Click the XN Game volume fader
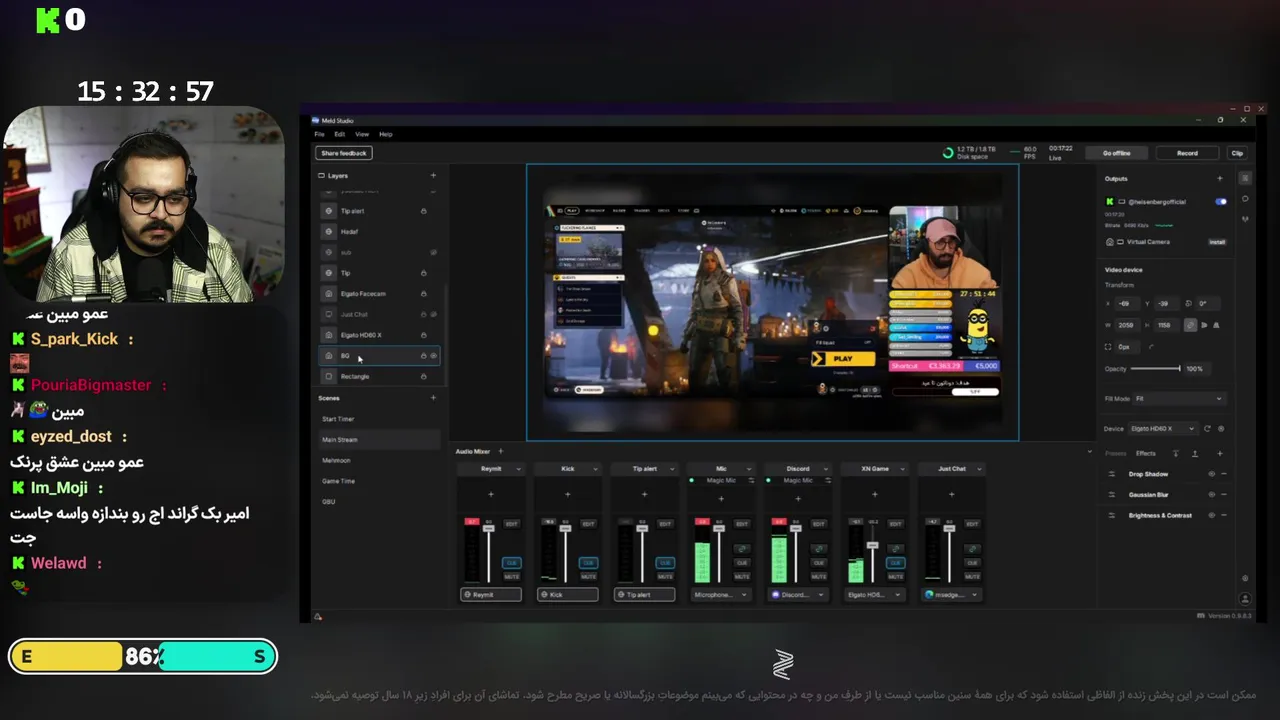 [873, 545]
